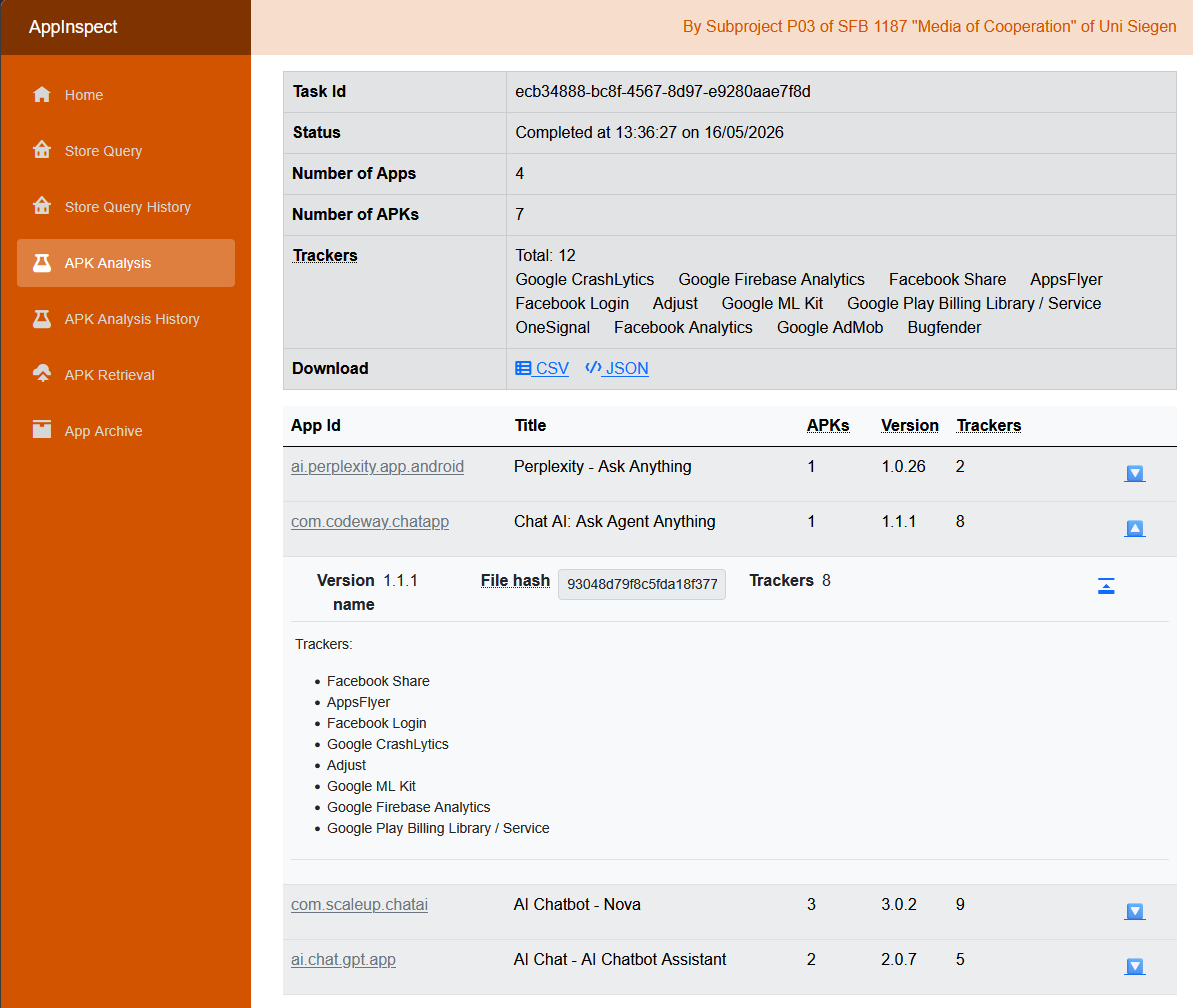The width and height of the screenshot is (1193, 1008).
Task: Click the Version column header
Action: 909,425
